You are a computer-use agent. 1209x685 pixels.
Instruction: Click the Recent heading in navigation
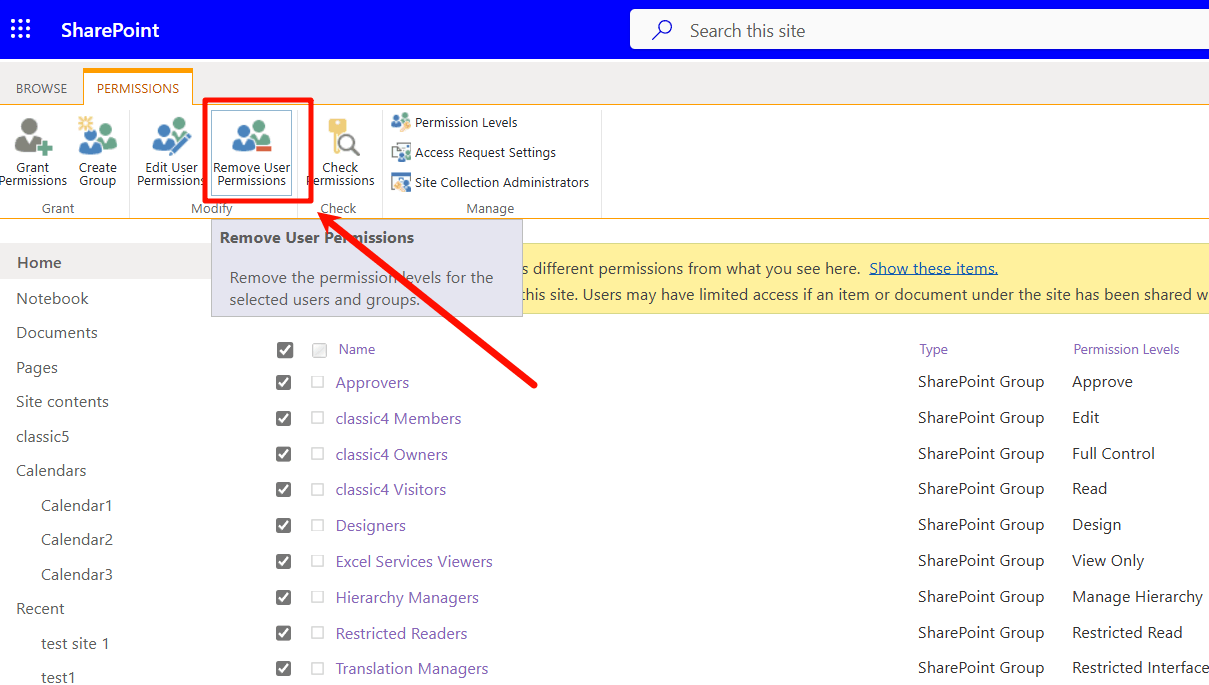pos(40,608)
